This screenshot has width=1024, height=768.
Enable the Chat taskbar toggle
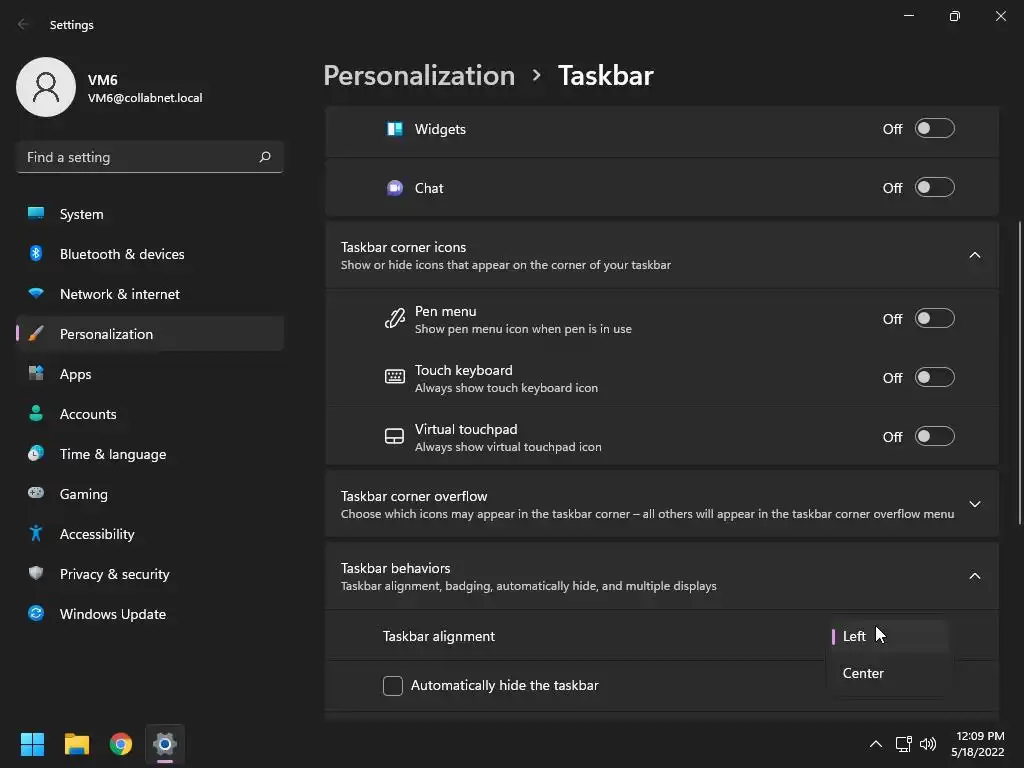(x=935, y=188)
